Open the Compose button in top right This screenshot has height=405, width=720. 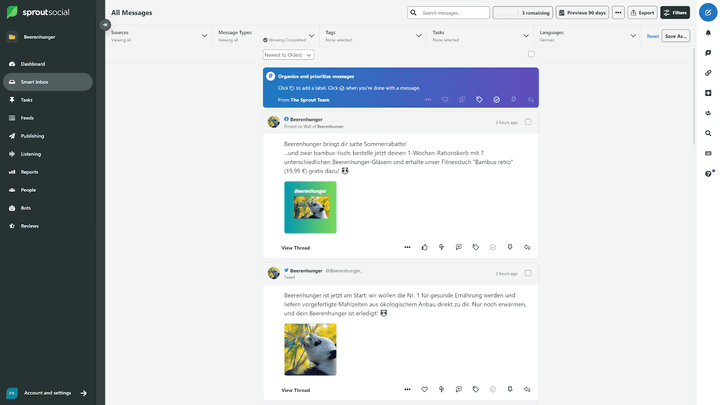(708, 12)
